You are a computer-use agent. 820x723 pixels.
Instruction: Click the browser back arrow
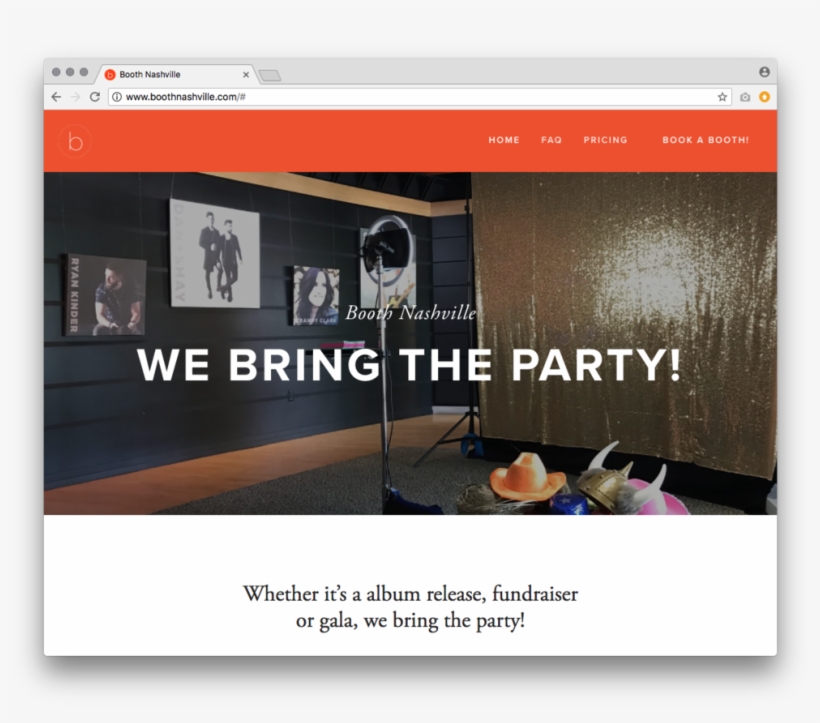[56, 97]
